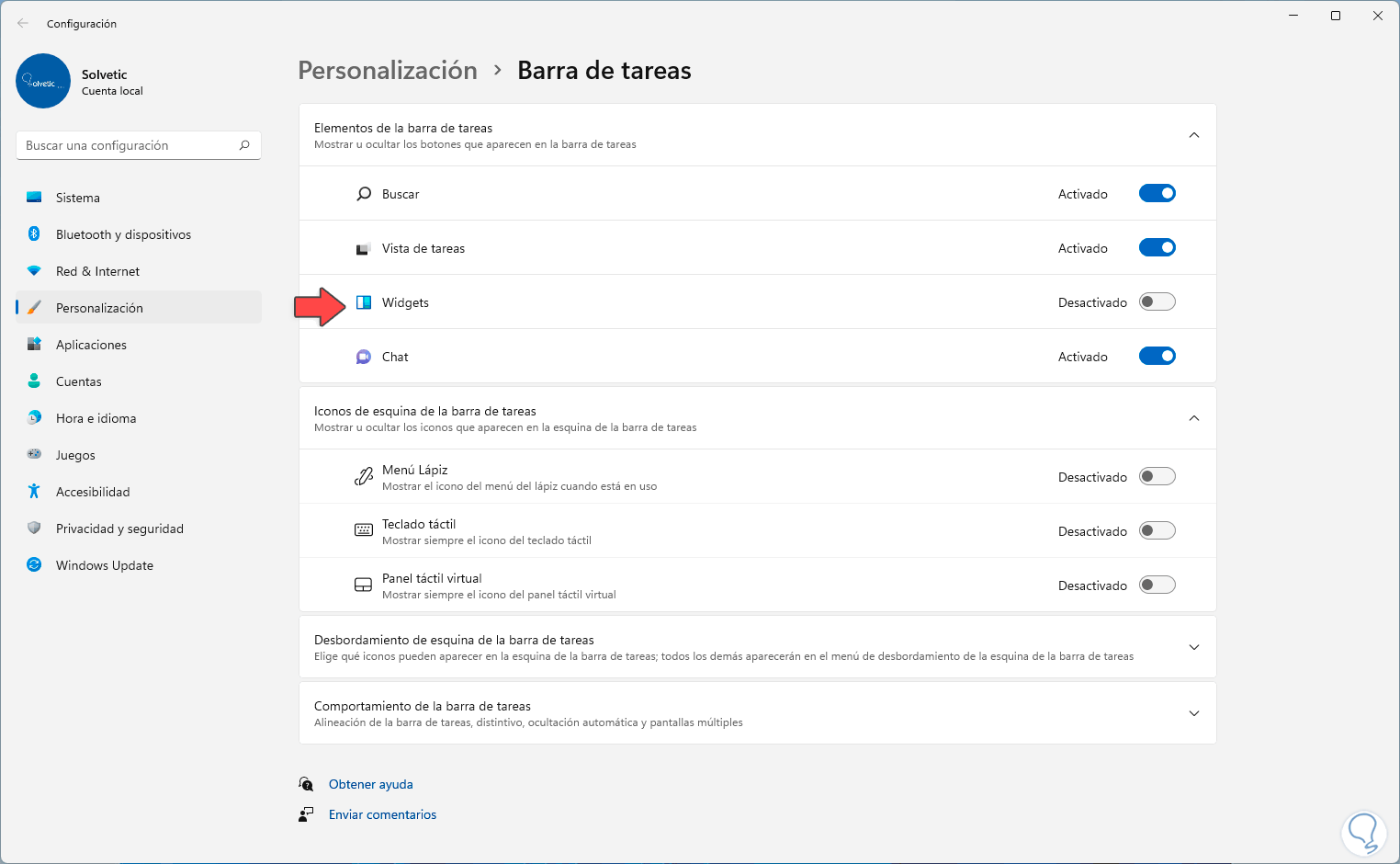This screenshot has height=864, width=1400.
Task: Click the Teclado táctil keyboard icon
Action: pyautogui.click(x=364, y=530)
